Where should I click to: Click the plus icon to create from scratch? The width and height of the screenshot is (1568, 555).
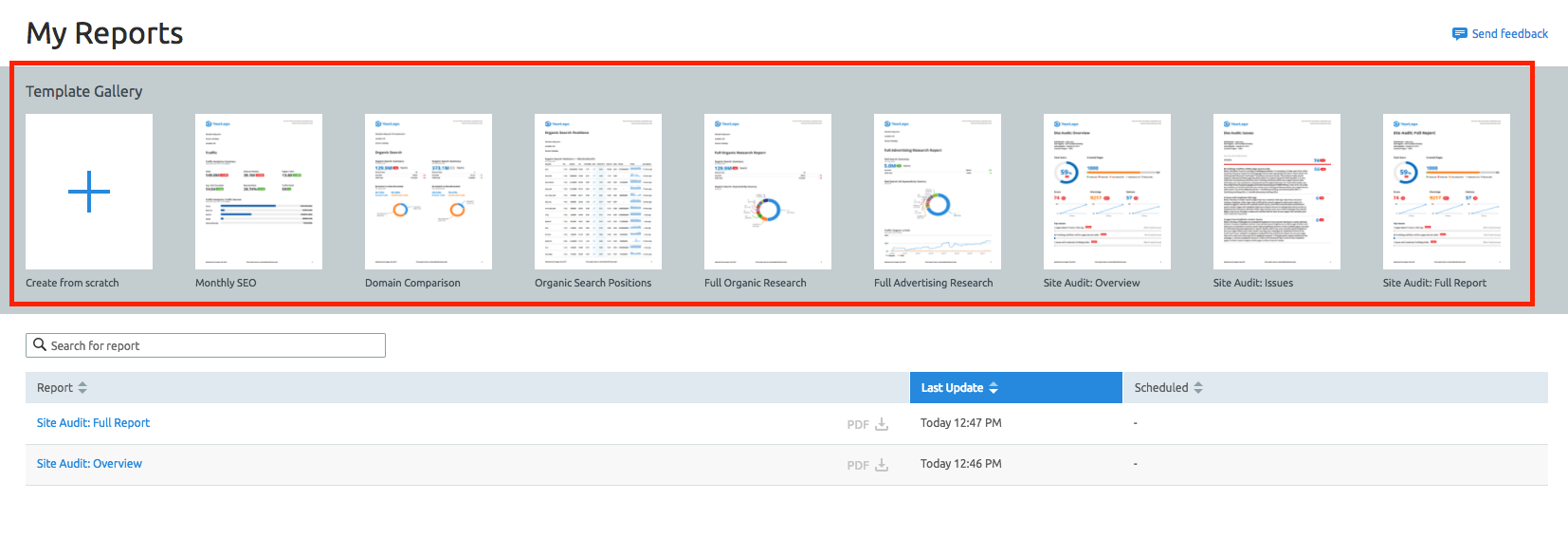pyautogui.click(x=89, y=192)
